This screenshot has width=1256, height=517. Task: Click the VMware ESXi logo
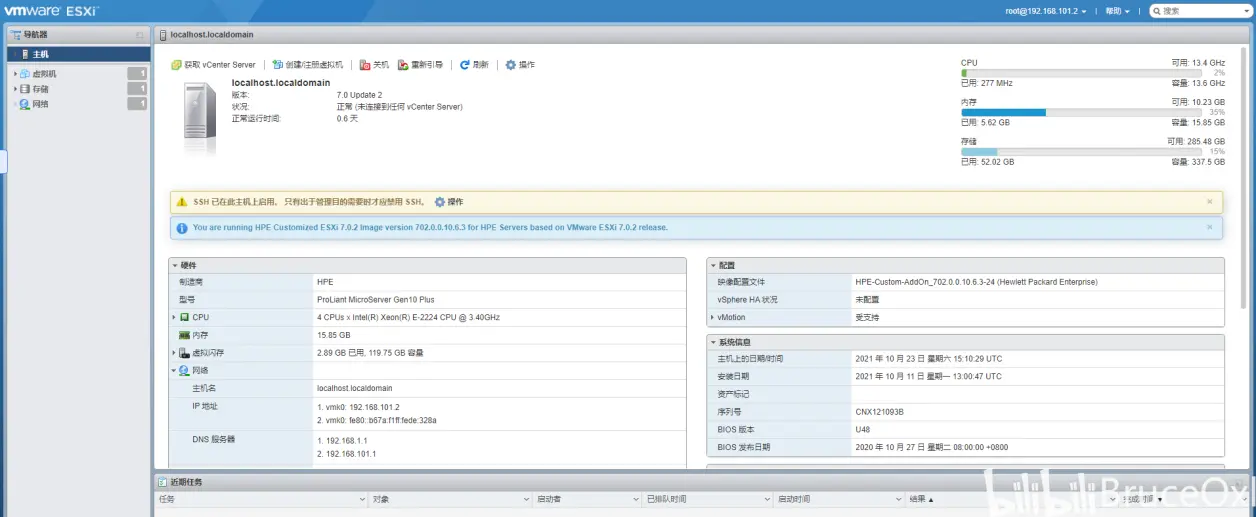[50, 11]
